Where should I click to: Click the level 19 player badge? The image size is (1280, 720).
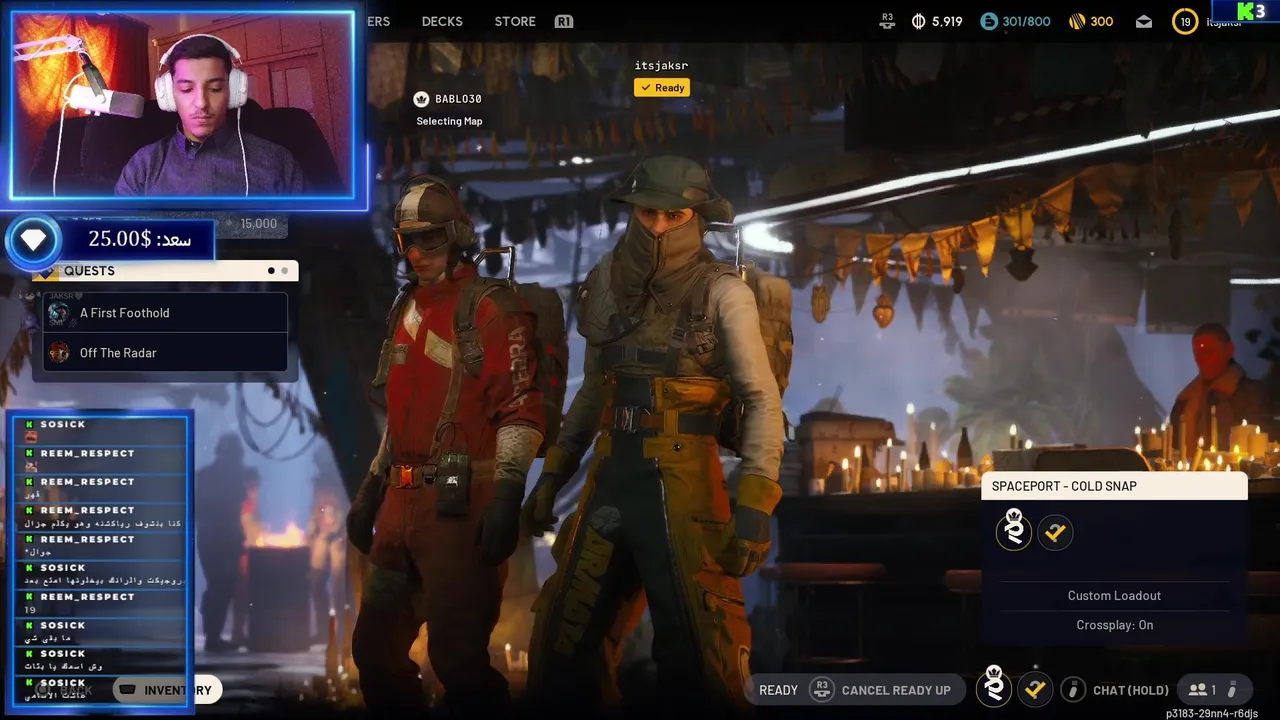[1185, 21]
